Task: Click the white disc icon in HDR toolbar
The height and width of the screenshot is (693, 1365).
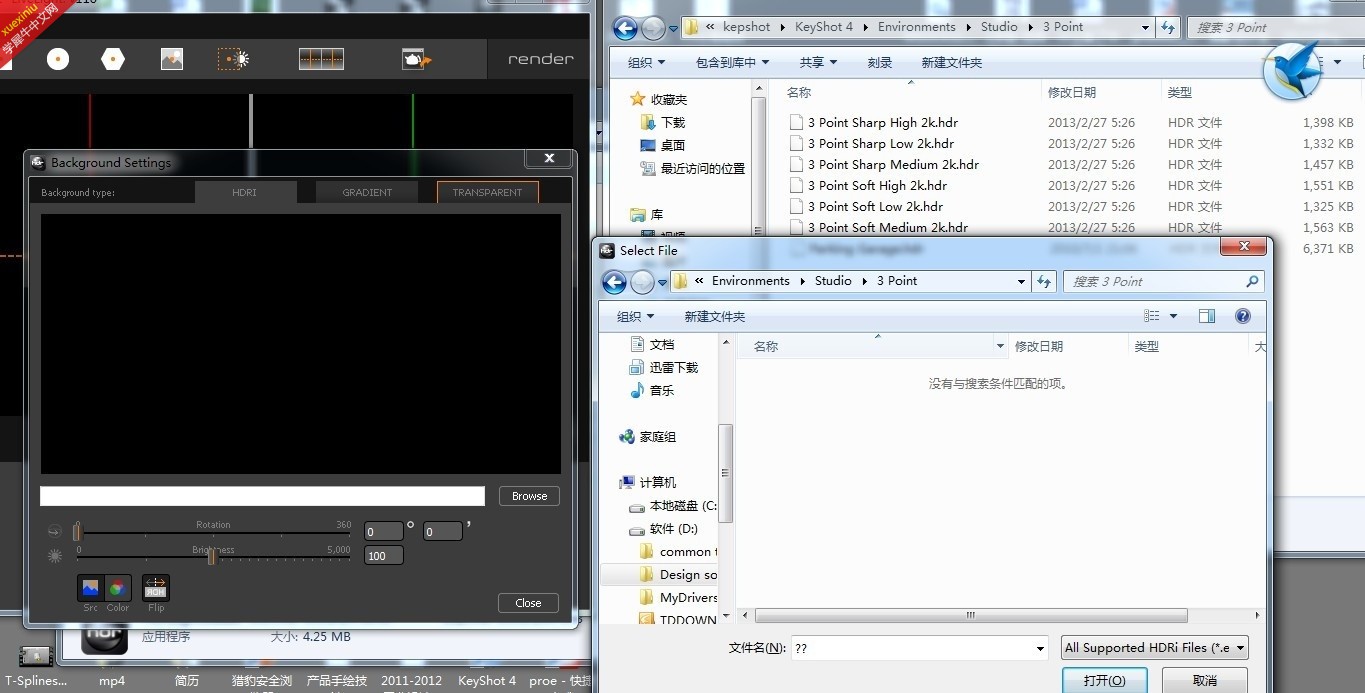Action: 58,59
